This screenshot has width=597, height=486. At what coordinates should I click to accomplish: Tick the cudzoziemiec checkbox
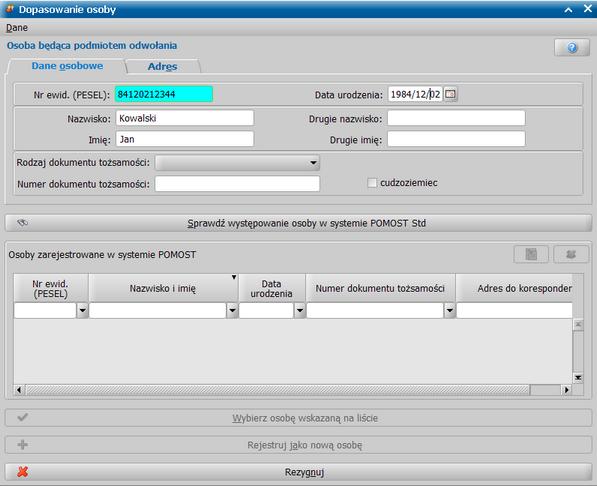coord(372,183)
